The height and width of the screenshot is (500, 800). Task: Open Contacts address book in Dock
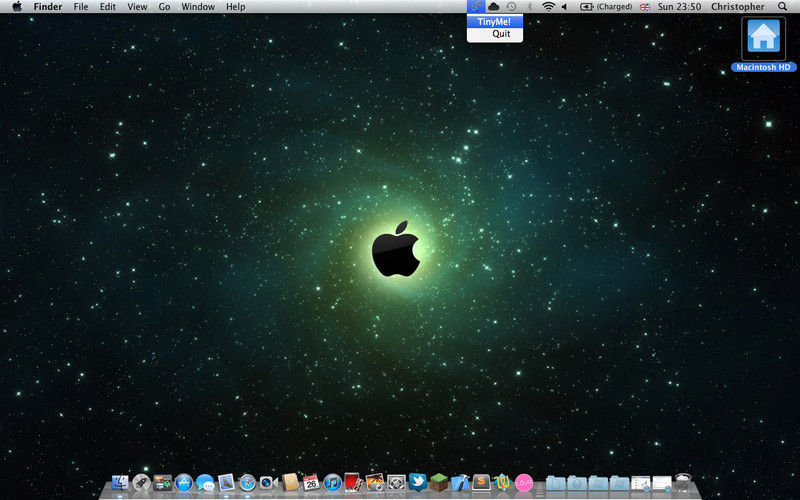point(290,482)
